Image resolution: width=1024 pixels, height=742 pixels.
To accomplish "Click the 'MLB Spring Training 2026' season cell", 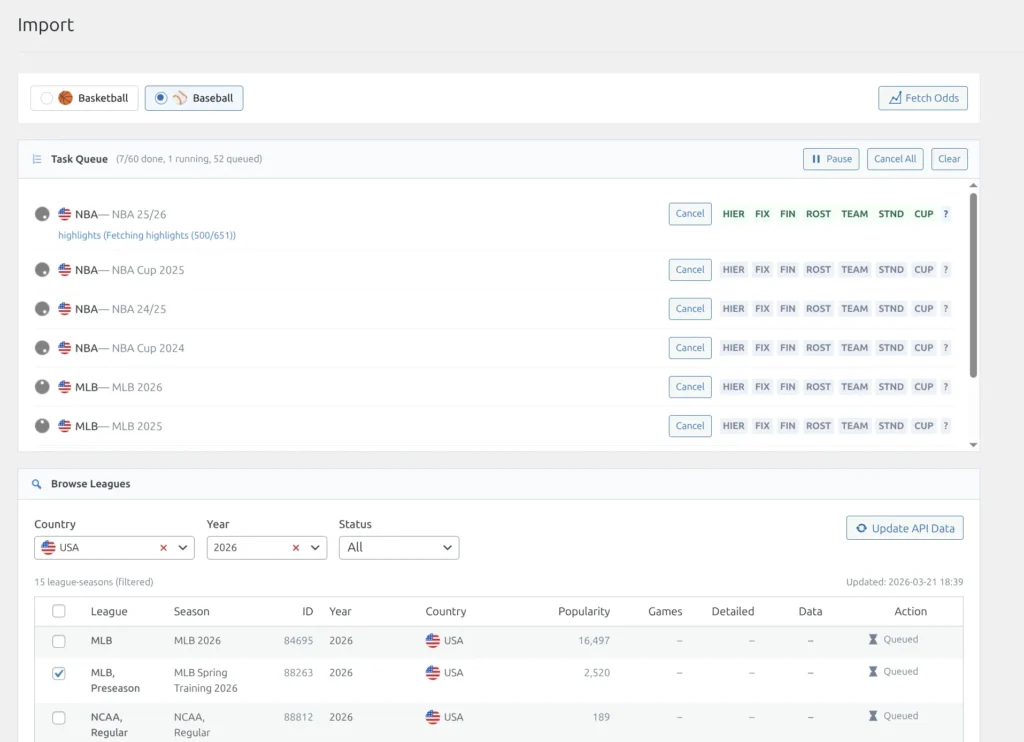I will (x=206, y=681).
